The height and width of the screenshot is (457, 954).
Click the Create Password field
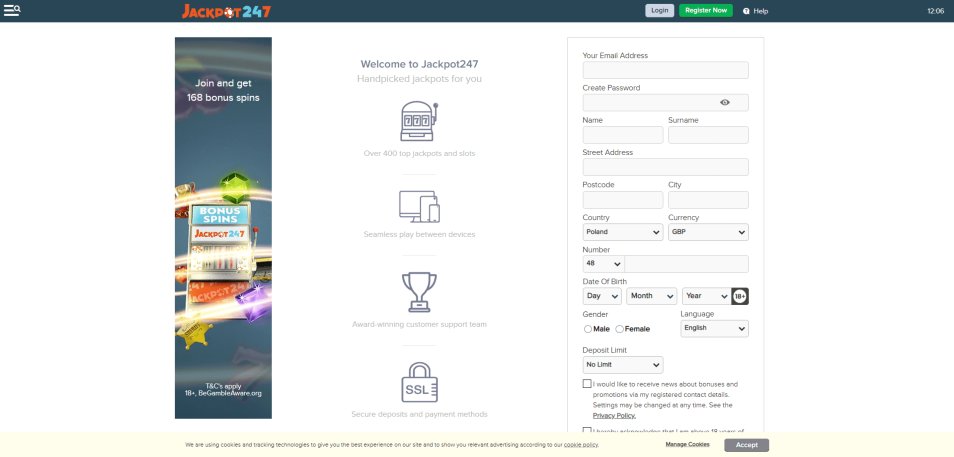[666, 102]
